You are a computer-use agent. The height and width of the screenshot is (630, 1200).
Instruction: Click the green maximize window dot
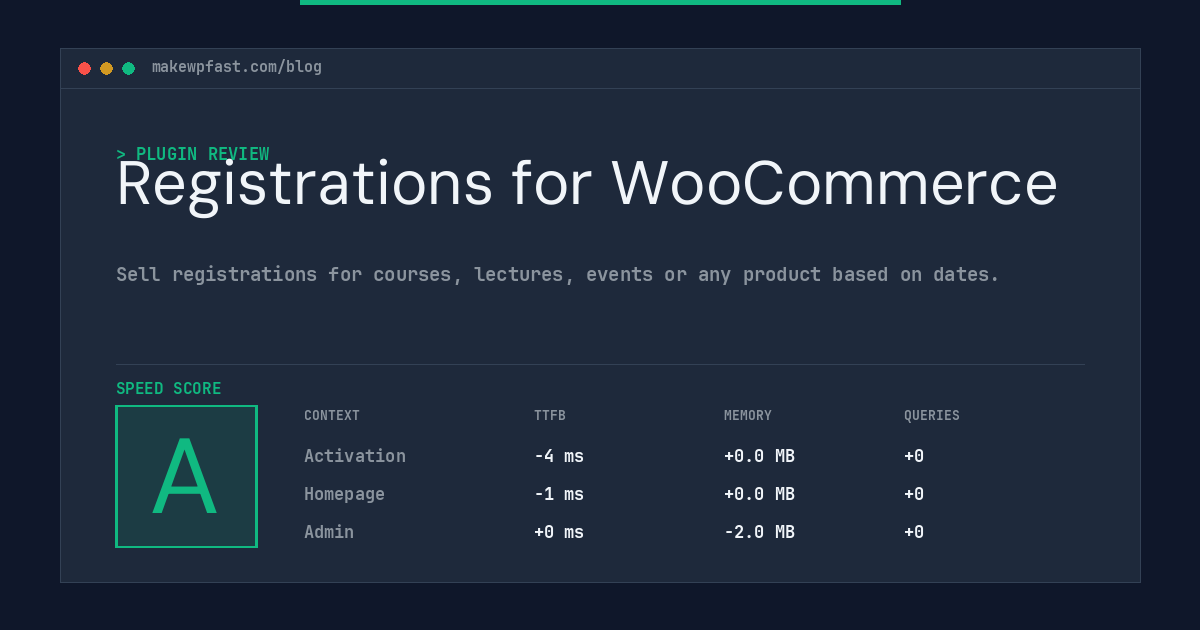[x=128, y=68]
